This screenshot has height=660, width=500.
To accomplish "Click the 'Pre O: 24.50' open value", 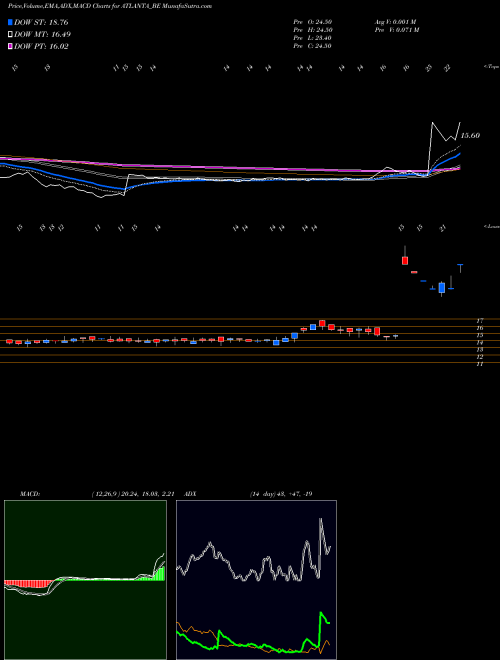I will (x=312, y=22).
